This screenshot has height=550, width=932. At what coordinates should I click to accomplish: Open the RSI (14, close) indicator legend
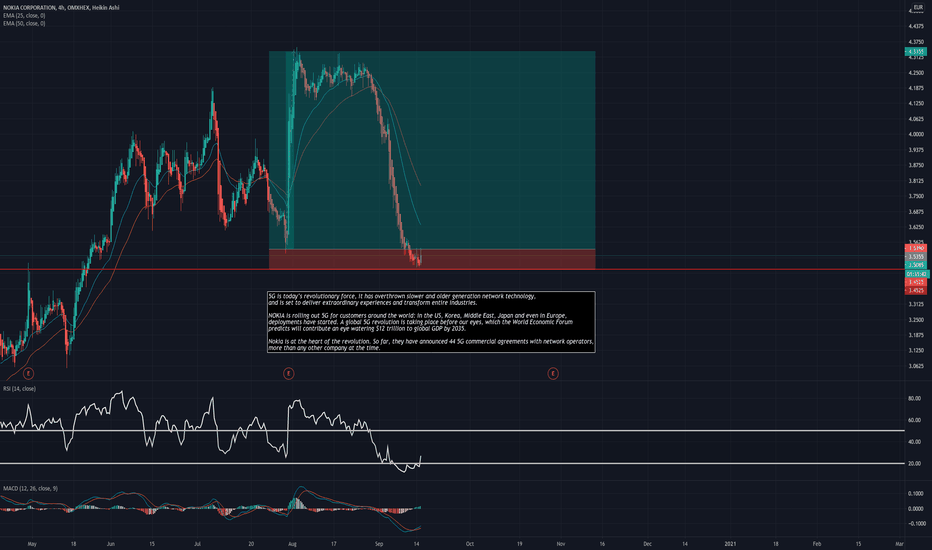19,388
